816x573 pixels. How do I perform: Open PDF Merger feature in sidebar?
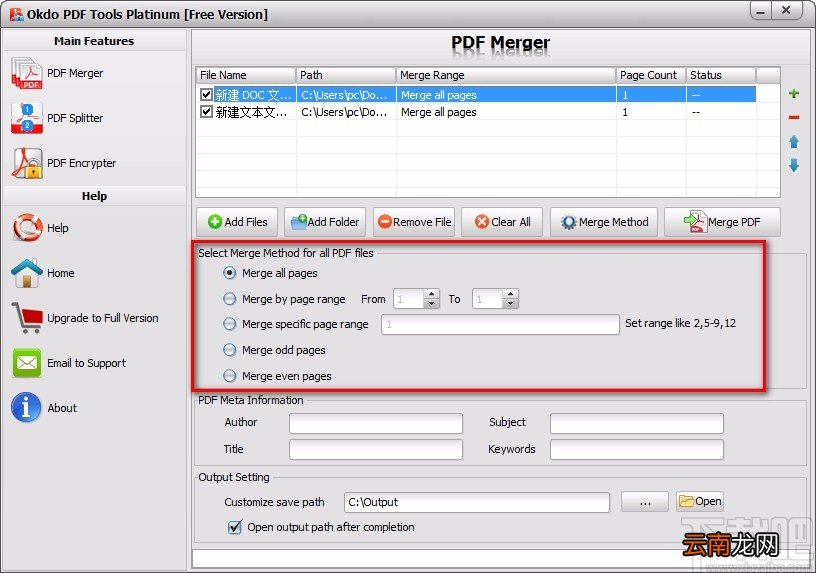pyautogui.click(x=57, y=73)
